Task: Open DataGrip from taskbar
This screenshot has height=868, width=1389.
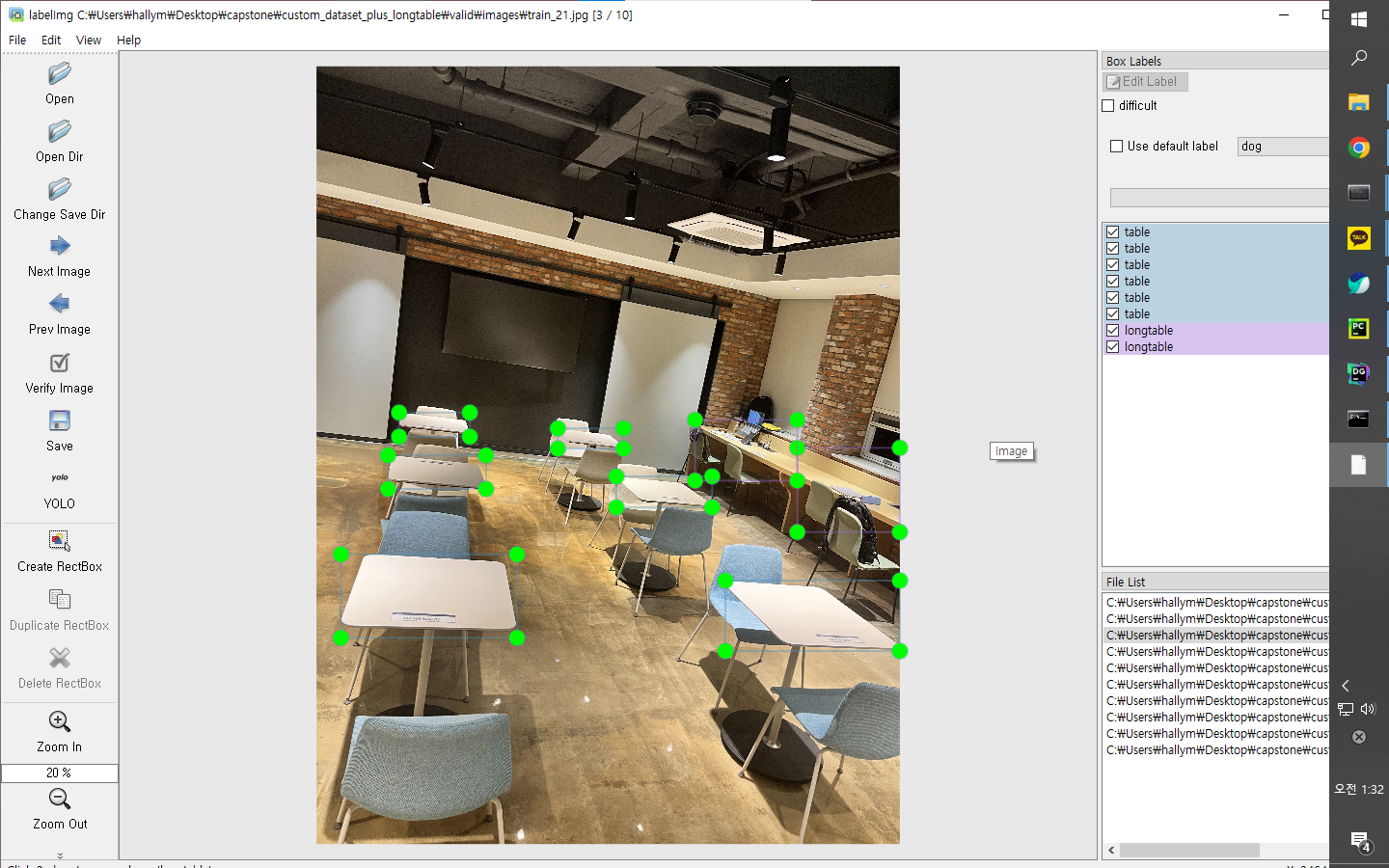Action: point(1359,373)
